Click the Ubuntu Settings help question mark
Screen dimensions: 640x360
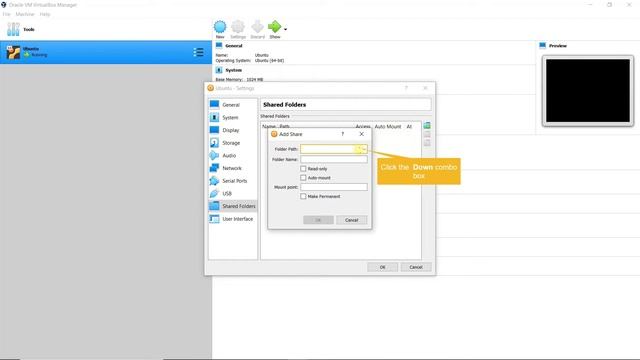[x=406, y=88]
